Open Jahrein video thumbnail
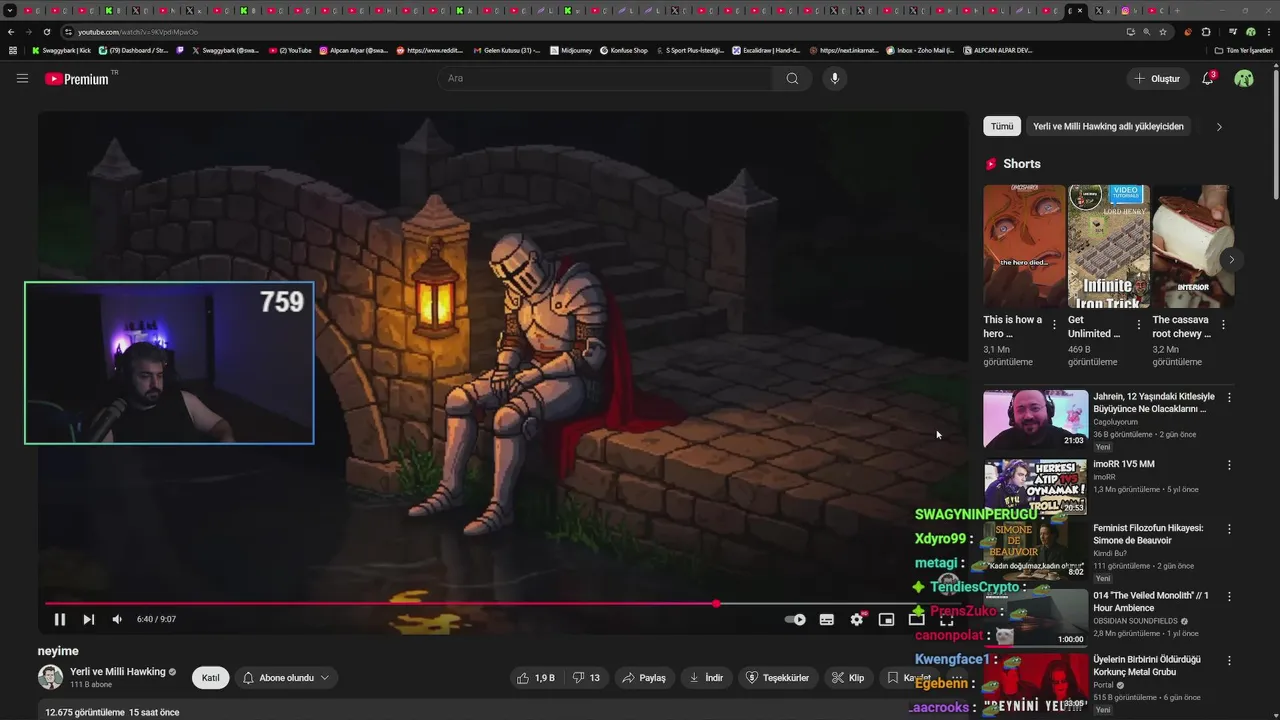 click(x=1035, y=419)
